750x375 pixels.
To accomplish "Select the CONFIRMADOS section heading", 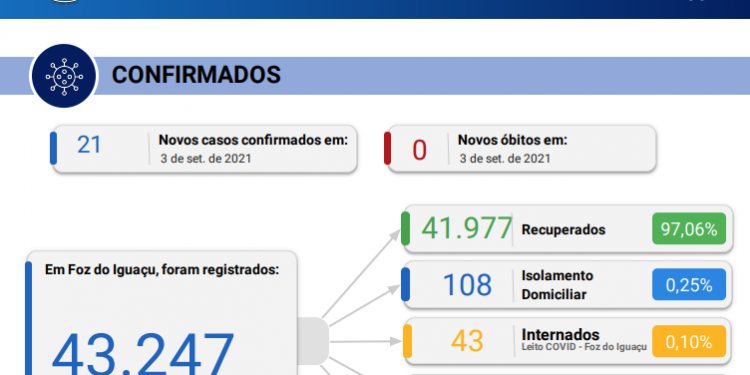I will pos(196,75).
